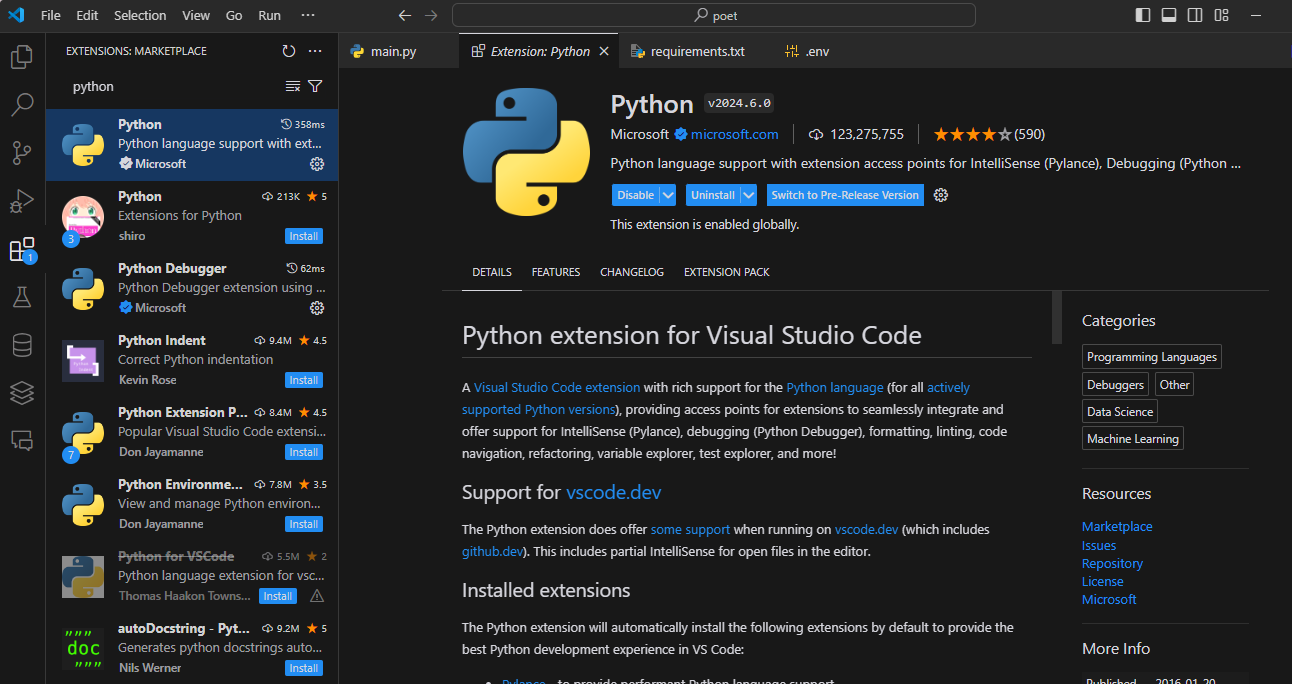Open the Run and Debug view icon
Viewport: 1292px width, 684px height.
point(22,201)
